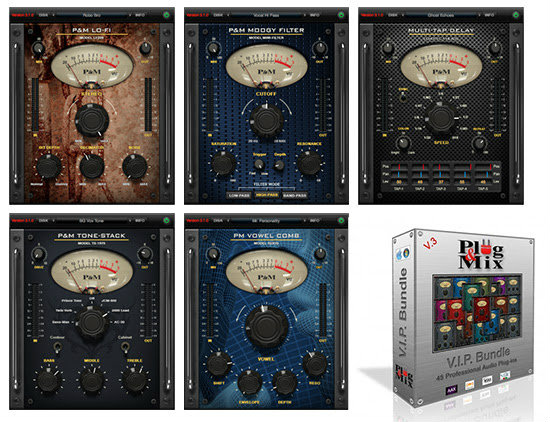Open the preset dropdown on Tone-Stack
This screenshot has width=550, height=422.
click(92, 221)
